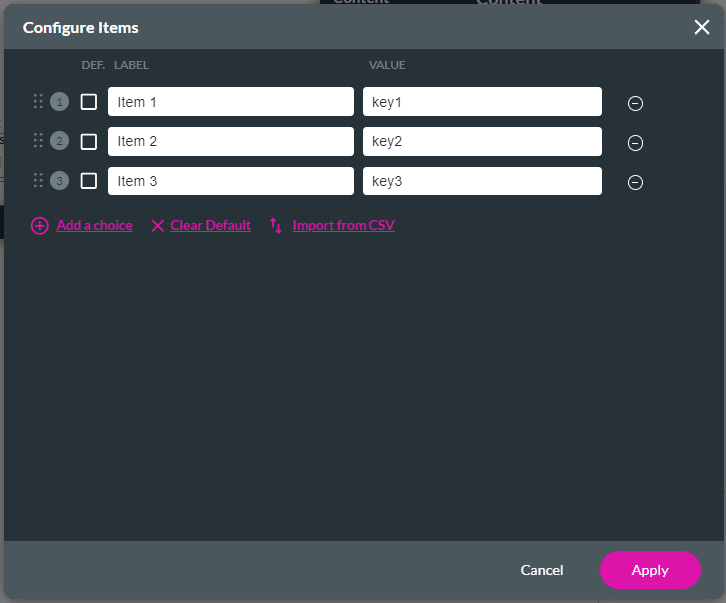This screenshot has width=726, height=603.
Task: Remove Item 2 with minus icon
Action: click(635, 142)
